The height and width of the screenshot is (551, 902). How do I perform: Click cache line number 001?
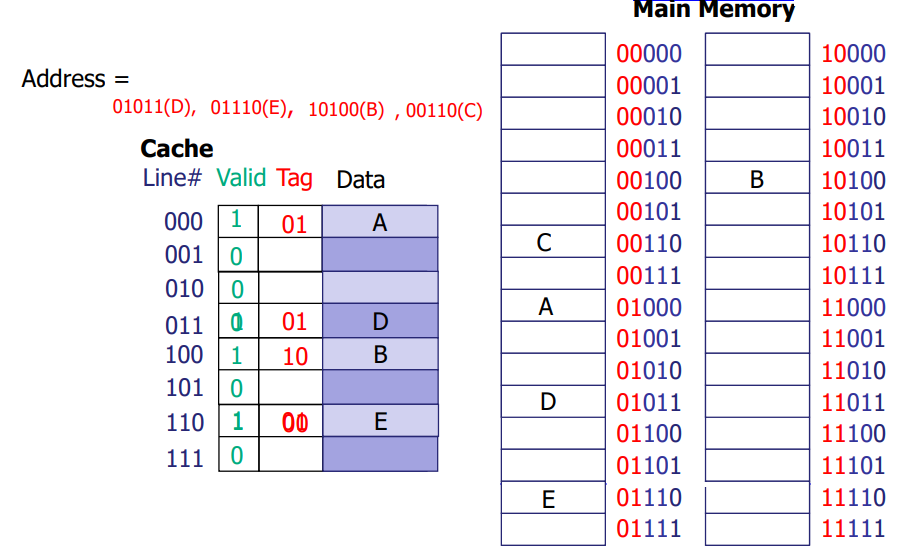tap(184, 255)
